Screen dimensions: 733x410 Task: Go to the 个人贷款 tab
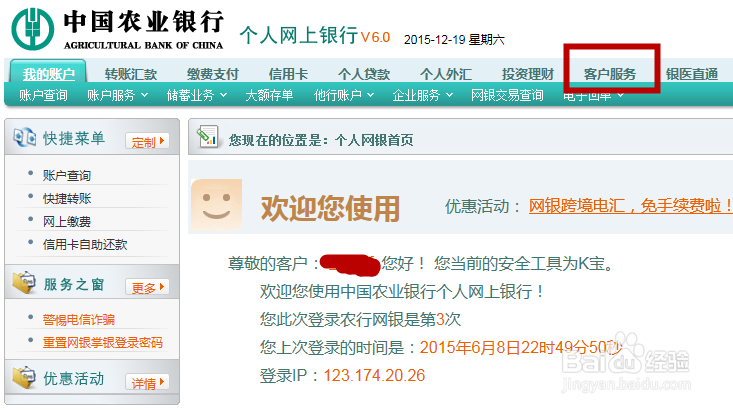(364, 74)
